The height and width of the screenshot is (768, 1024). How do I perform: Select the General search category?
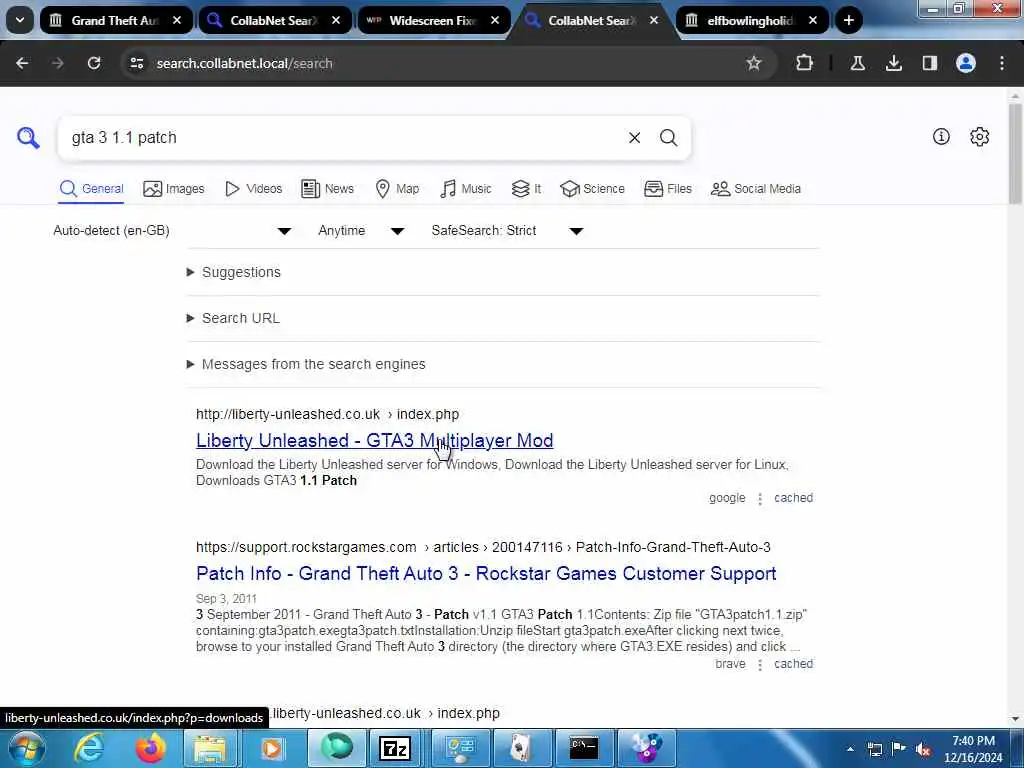pyautogui.click(x=91, y=189)
